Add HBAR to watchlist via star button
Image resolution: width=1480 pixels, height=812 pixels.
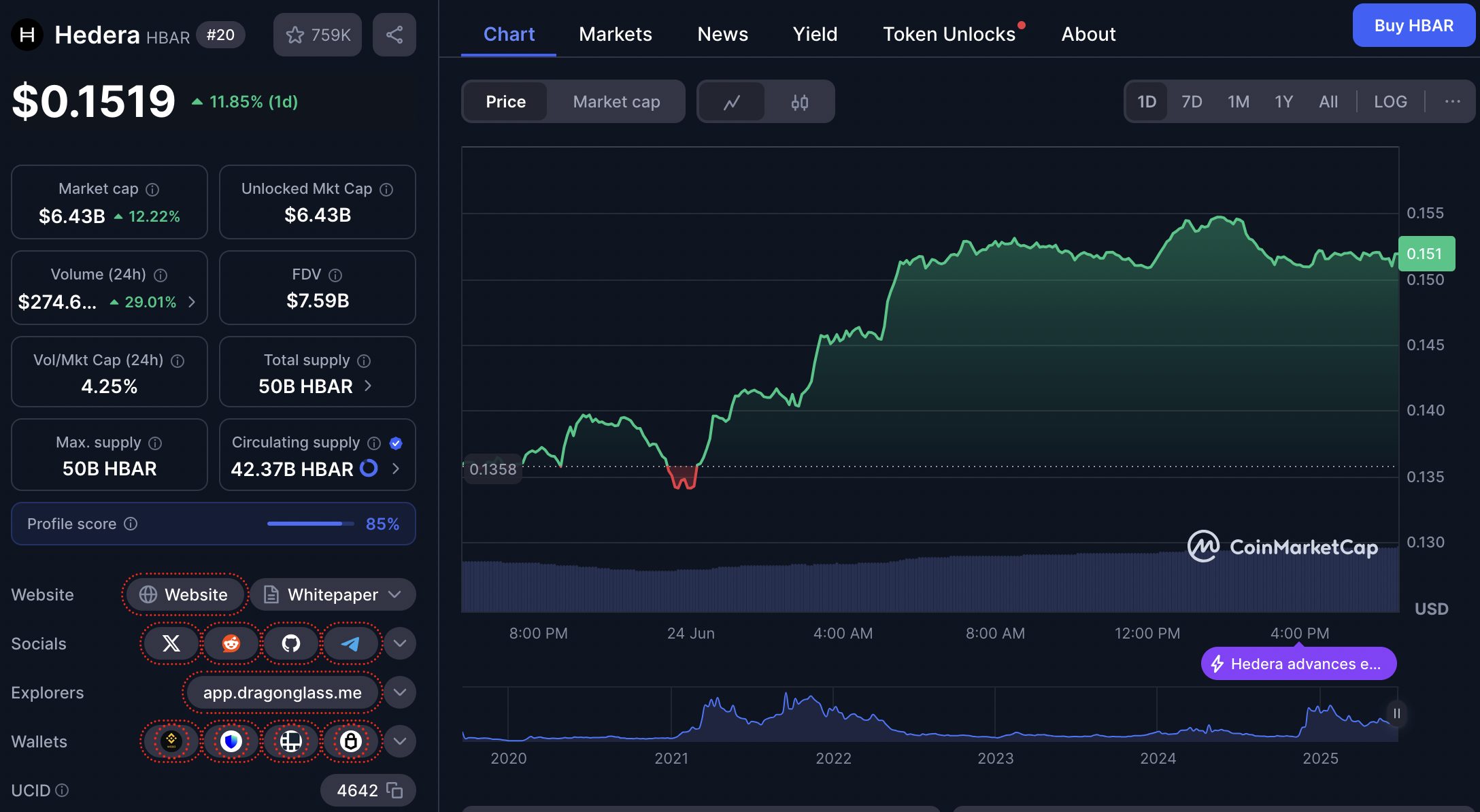318,35
